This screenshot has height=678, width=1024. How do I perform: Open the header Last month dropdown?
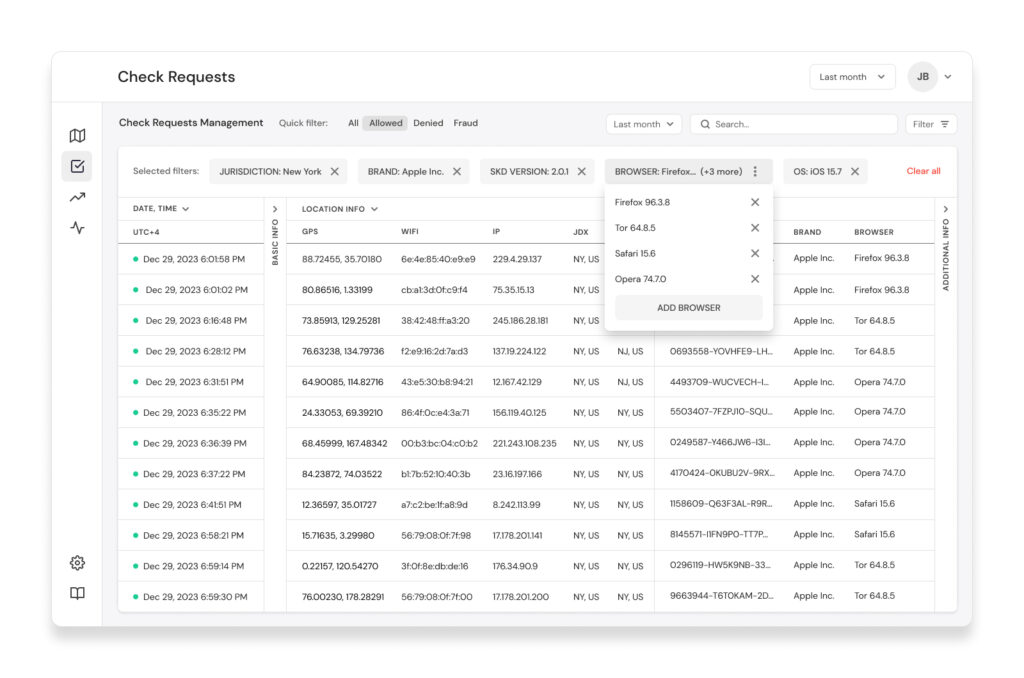852,76
